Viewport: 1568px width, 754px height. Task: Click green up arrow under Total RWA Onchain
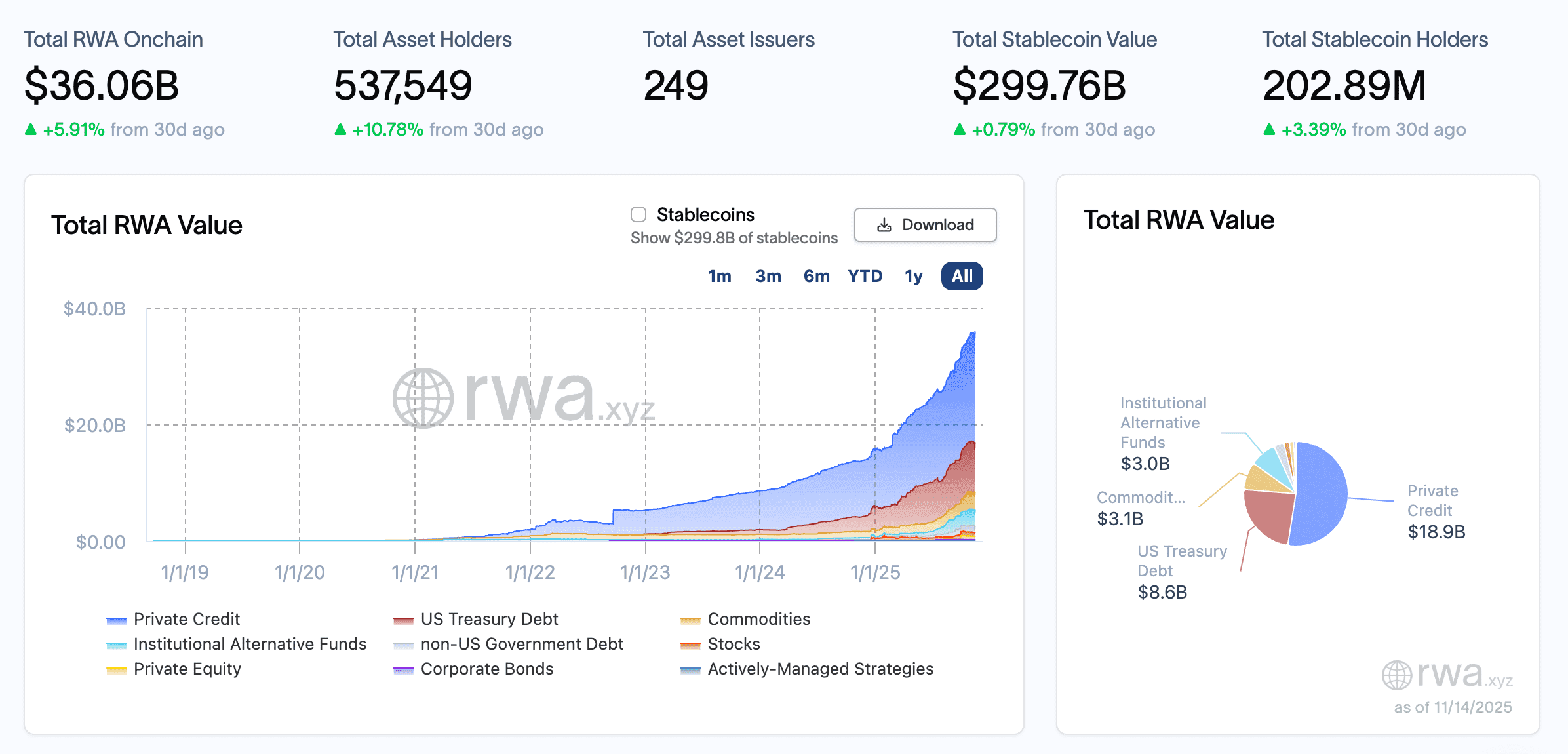pos(30,129)
